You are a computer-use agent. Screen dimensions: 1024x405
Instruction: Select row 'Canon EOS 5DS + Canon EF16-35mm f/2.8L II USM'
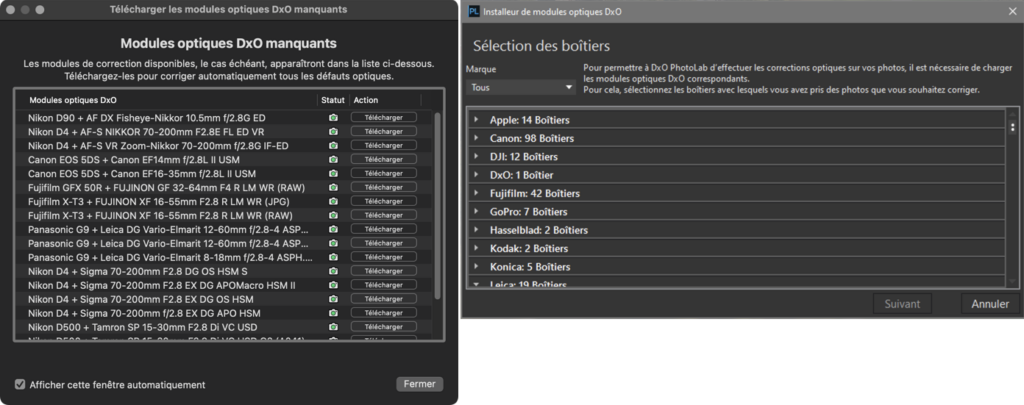pyautogui.click(x=222, y=173)
